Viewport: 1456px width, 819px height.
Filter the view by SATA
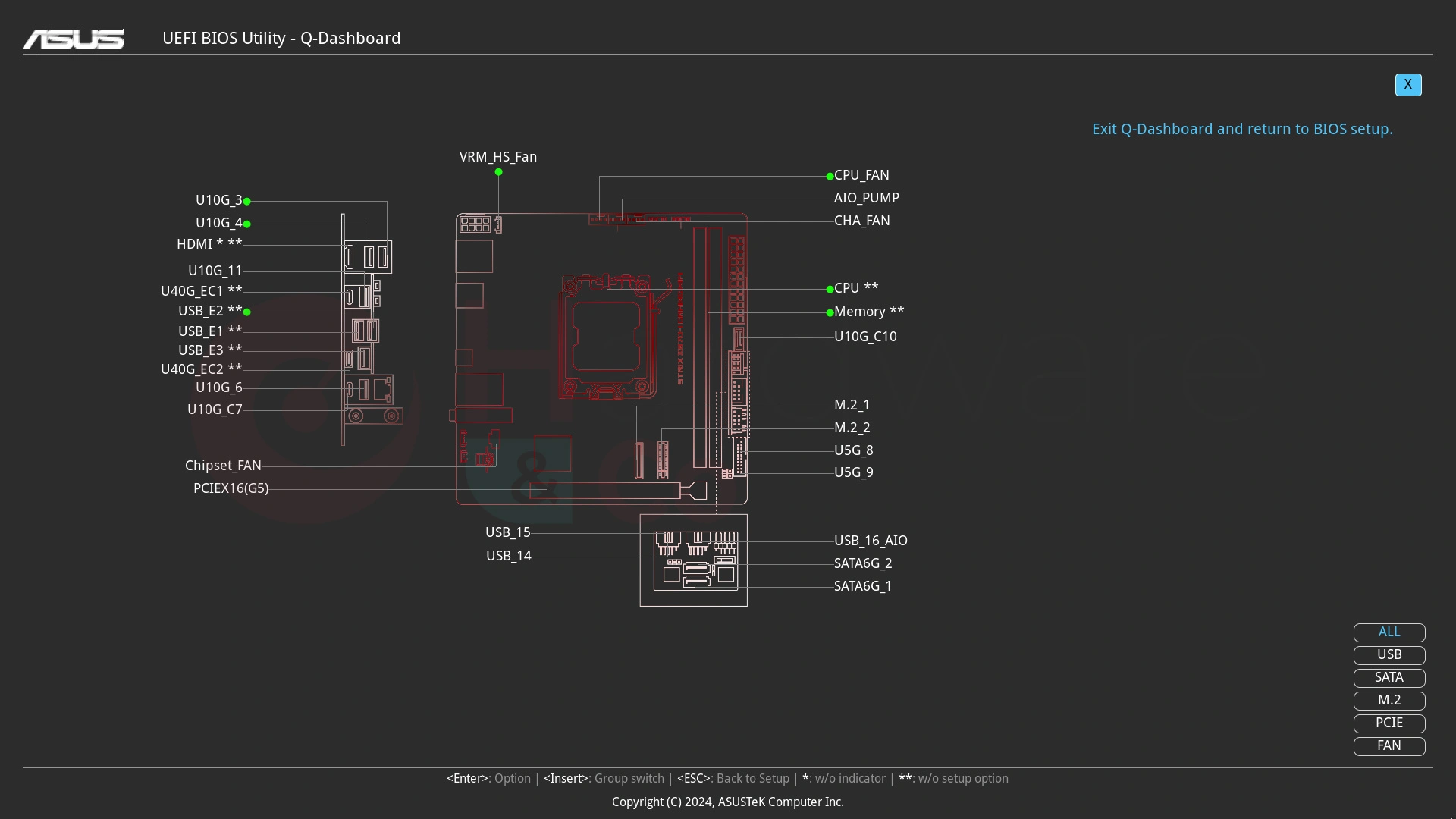[x=1389, y=678]
